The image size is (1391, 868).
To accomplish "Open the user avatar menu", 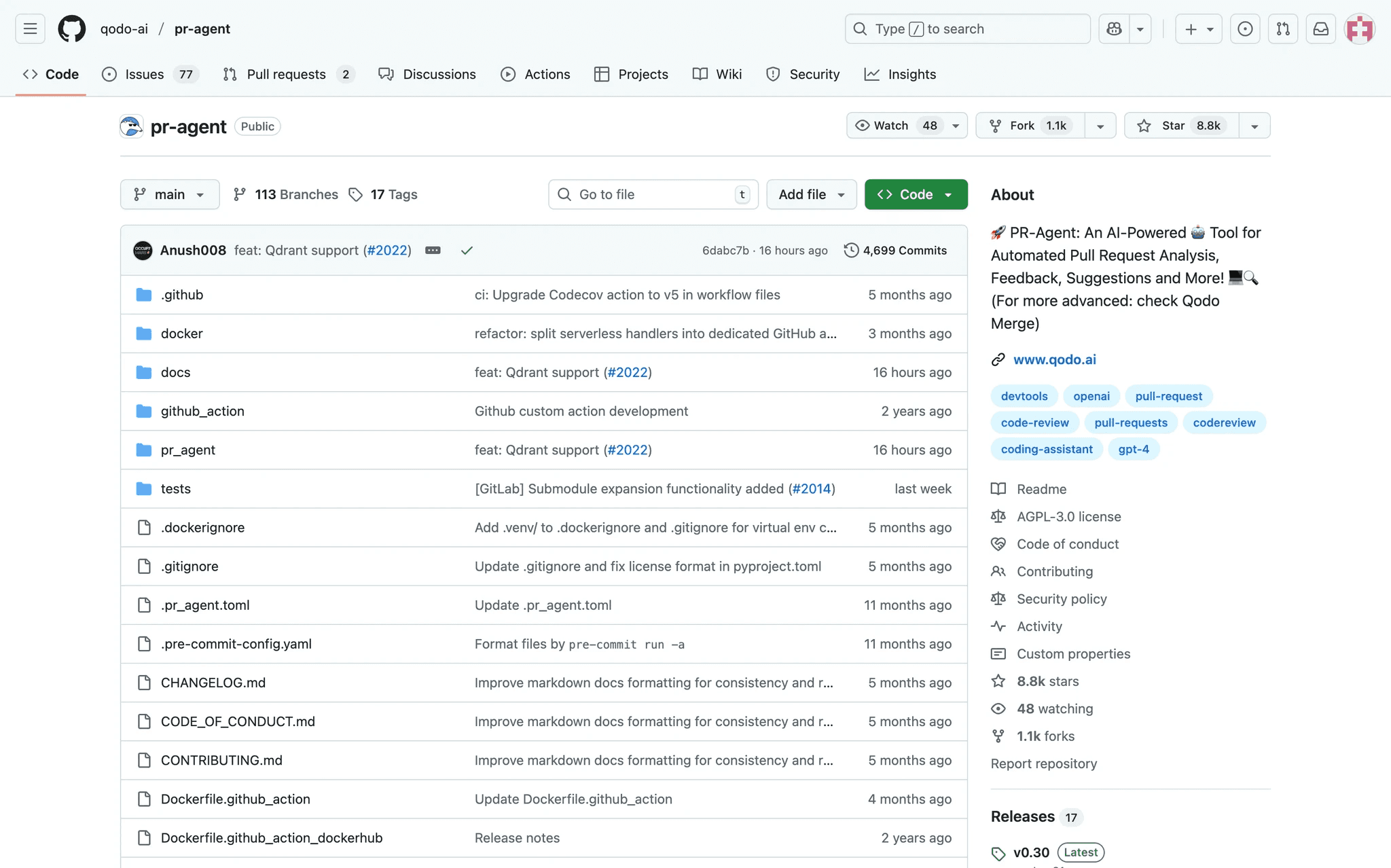I will click(x=1360, y=29).
